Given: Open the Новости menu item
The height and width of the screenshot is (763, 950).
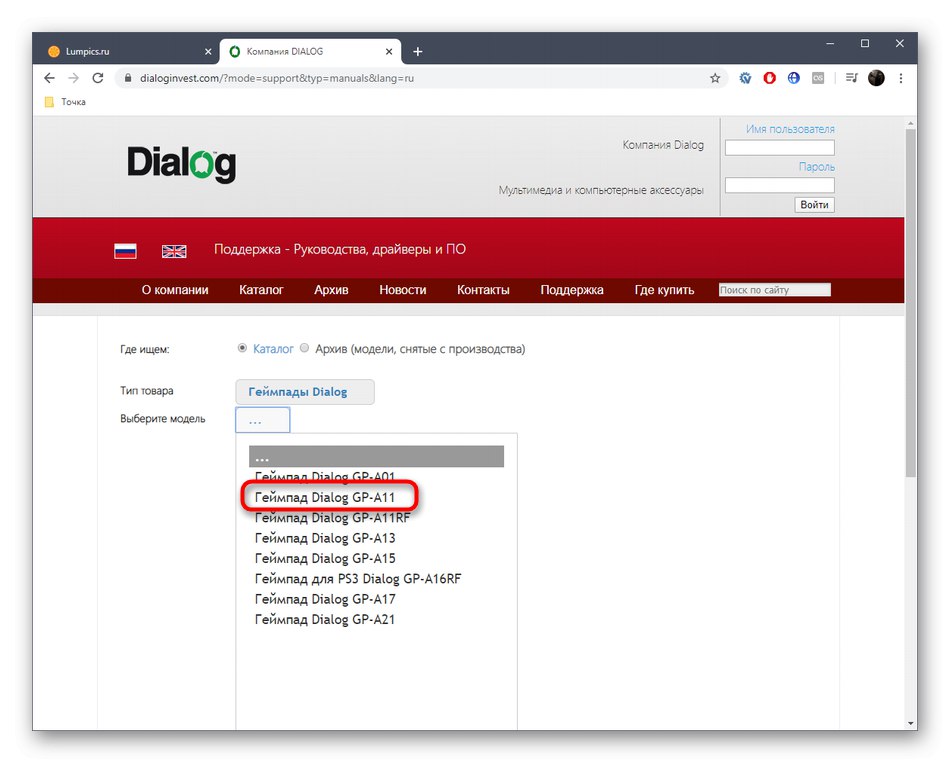Looking at the screenshot, I should pyautogui.click(x=403, y=290).
